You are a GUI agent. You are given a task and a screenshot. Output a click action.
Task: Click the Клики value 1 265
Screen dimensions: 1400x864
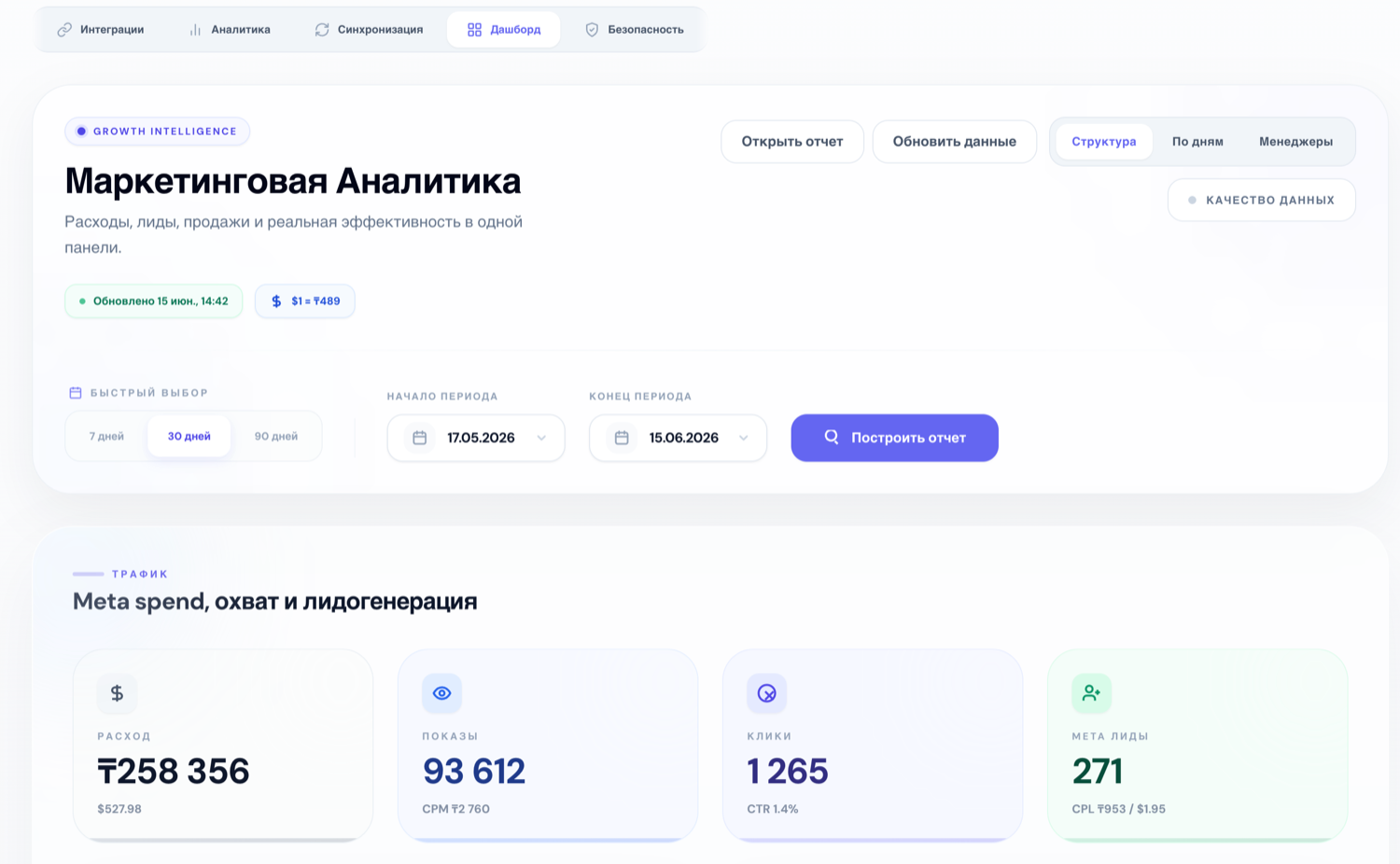(788, 772)
